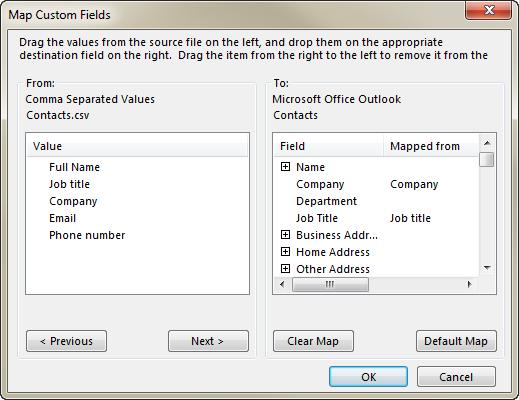Restore the Default Map
The height and width of the screenshot is (400, 519).
(456, 341)
